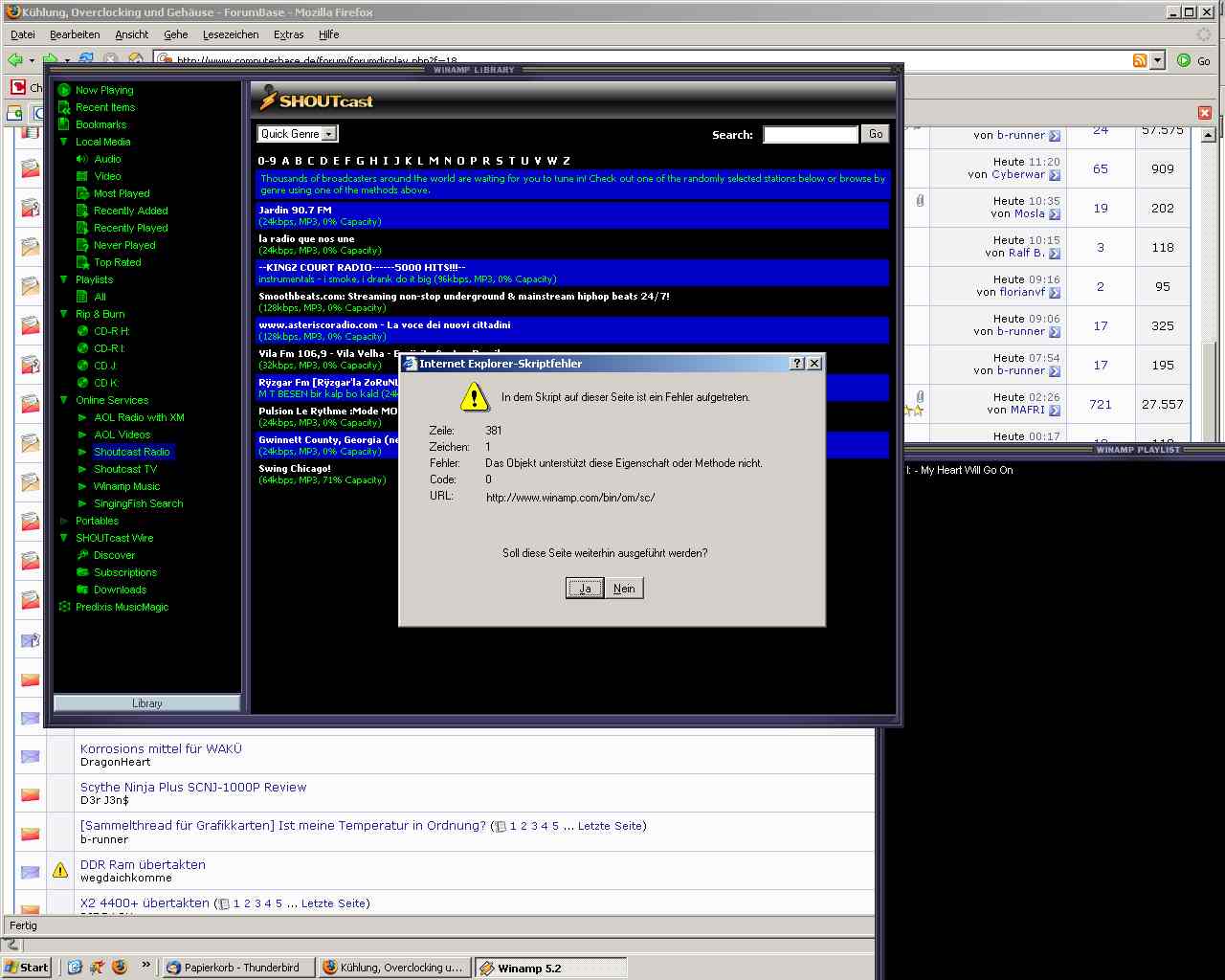Click the Audio speaker icon
Viewport: 1225px width, 980px height.
82,159
